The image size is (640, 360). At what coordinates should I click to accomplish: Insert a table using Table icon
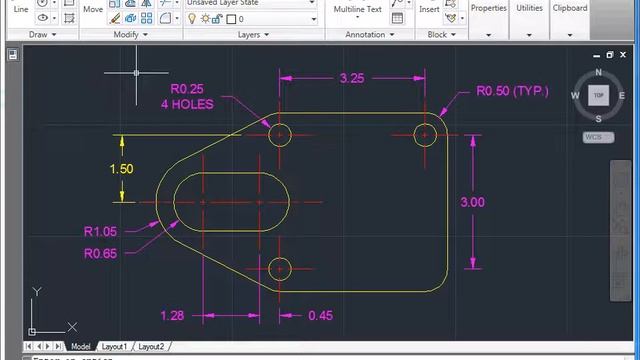coord(397,18)
